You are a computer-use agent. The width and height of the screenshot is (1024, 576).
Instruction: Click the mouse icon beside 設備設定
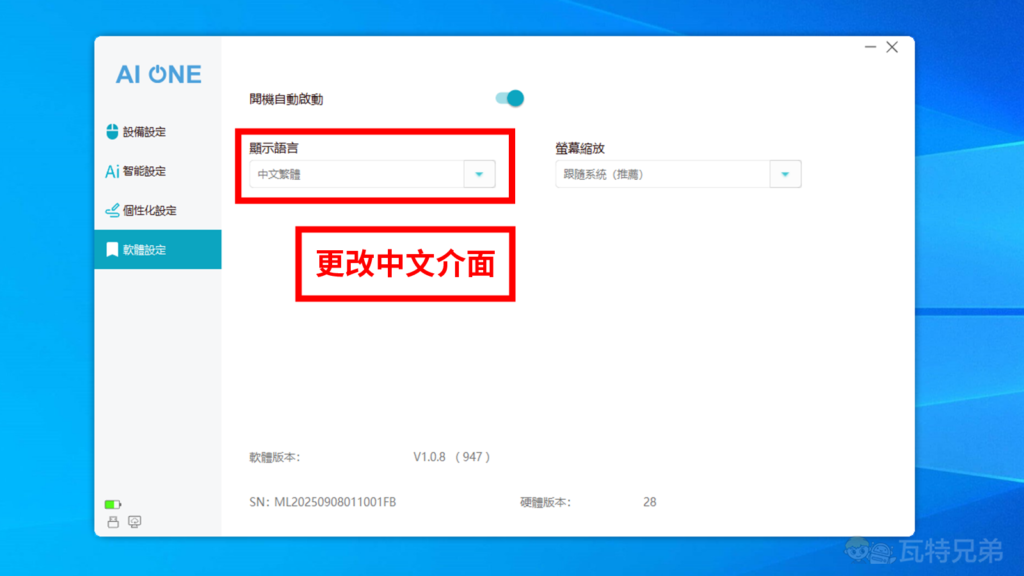tap(112, 132)
